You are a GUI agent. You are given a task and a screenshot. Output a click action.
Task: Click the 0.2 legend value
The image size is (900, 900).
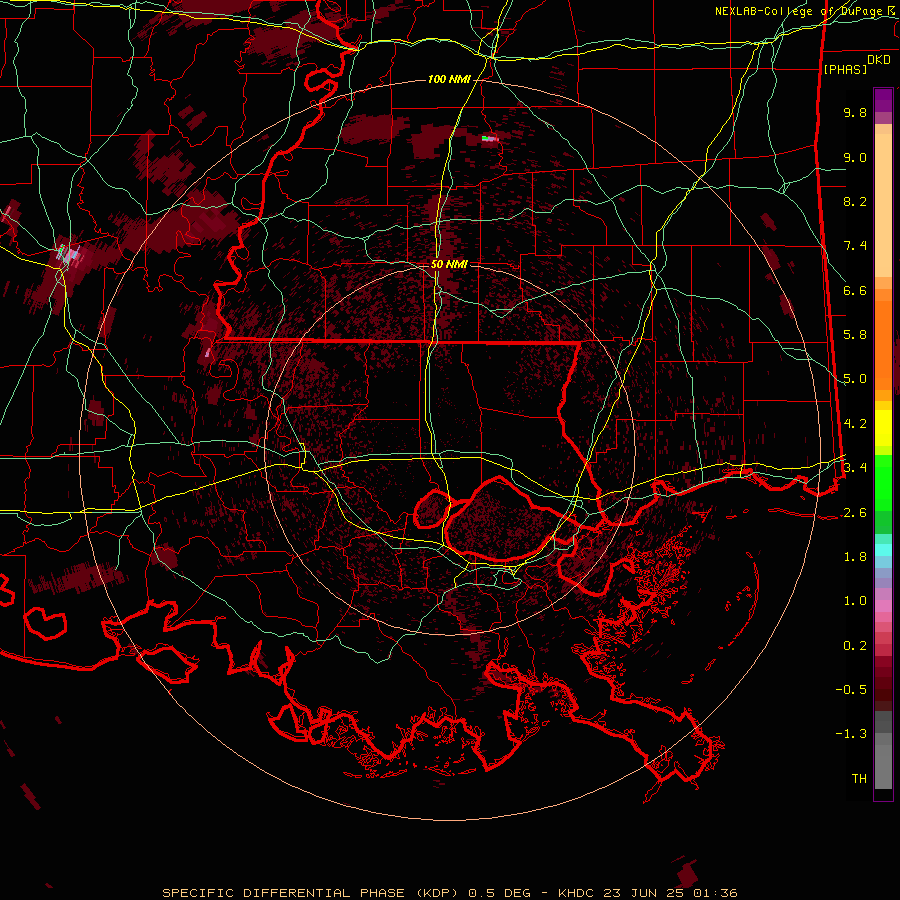click(855, 646)
